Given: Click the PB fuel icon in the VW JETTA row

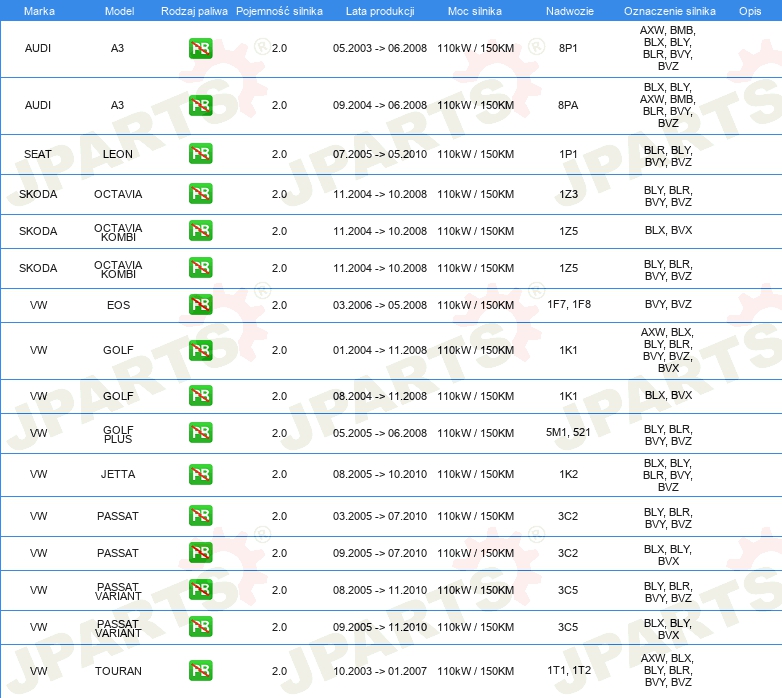Looking at the screenshot, I should pyautogui.click(x=200, y=474).
